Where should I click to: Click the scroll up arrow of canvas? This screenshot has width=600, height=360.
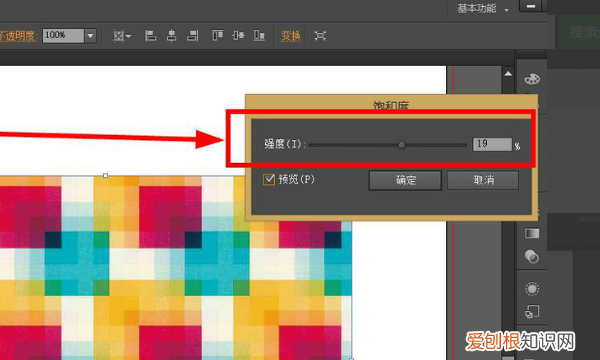(x=508, y=73)
